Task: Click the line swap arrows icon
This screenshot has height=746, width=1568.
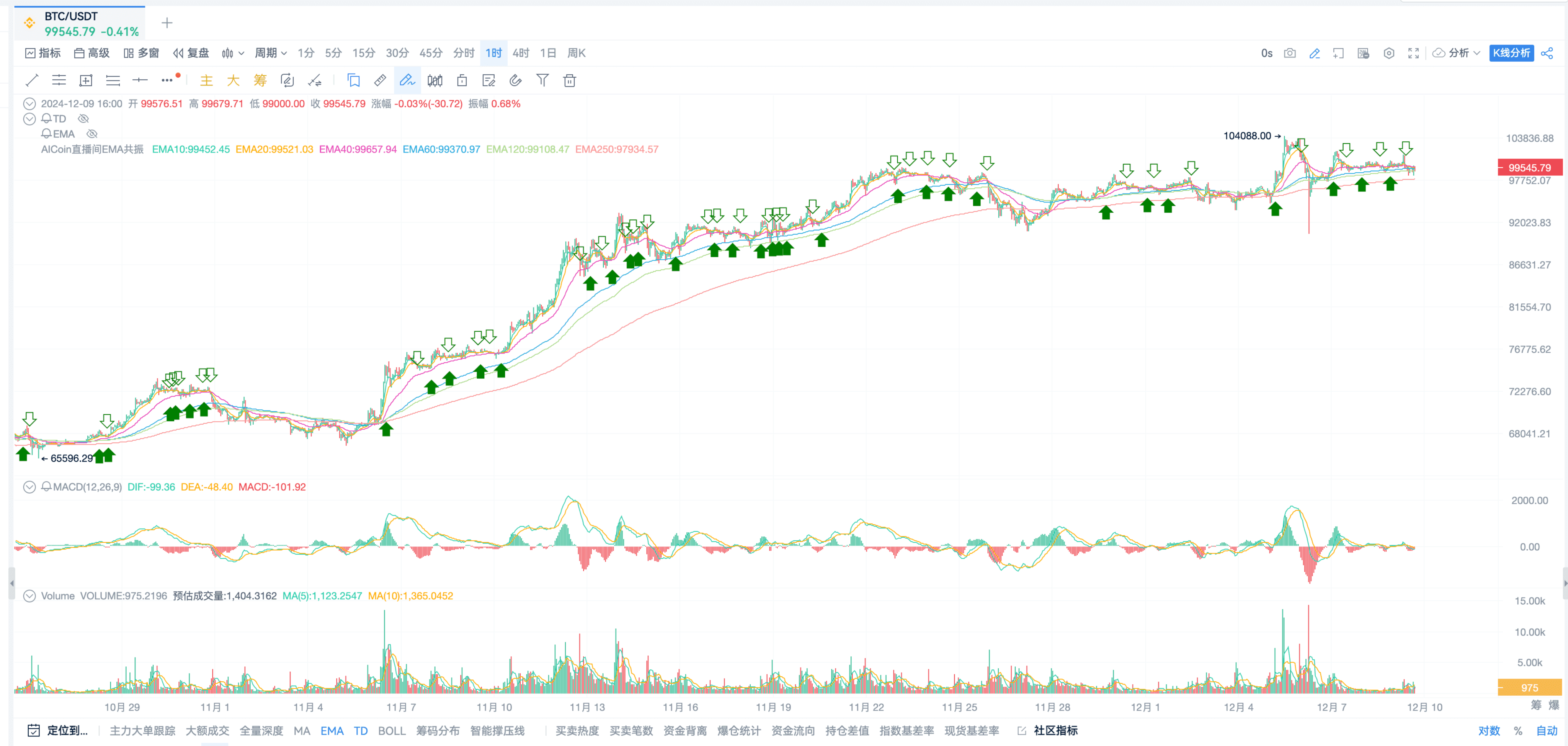Action: 315,80
